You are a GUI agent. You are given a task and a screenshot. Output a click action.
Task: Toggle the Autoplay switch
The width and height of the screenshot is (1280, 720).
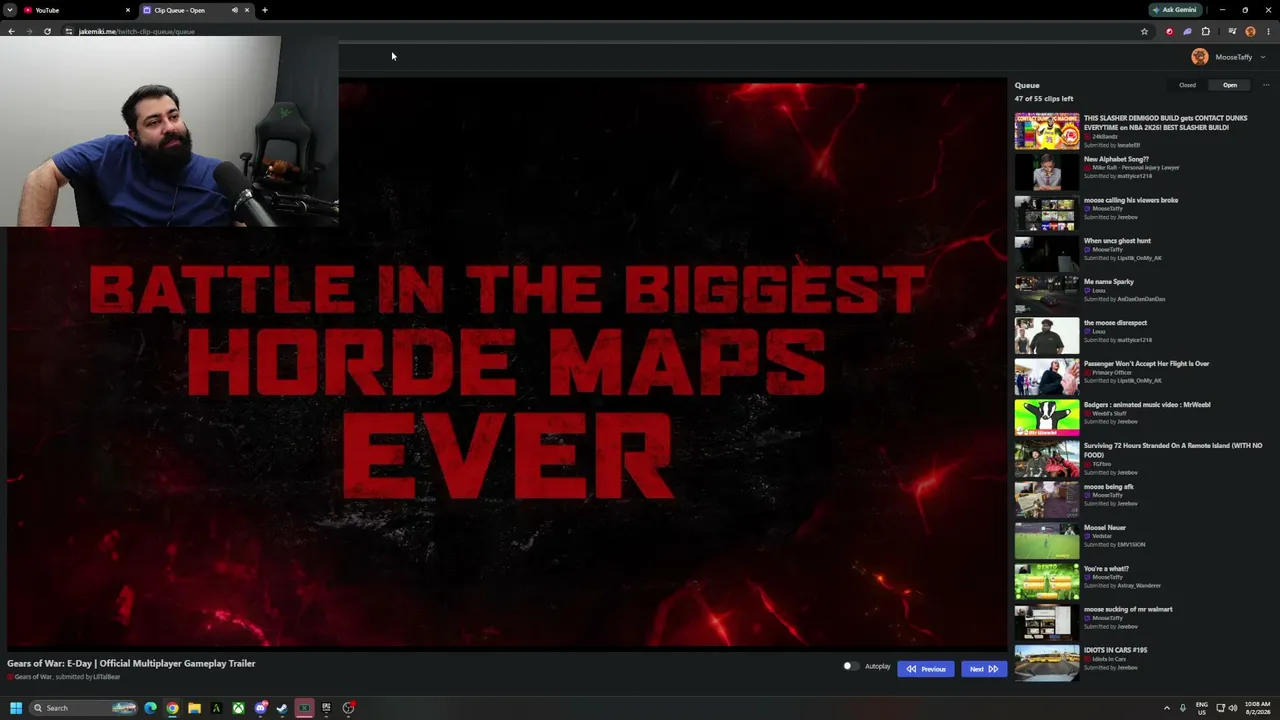pos(850,666)
